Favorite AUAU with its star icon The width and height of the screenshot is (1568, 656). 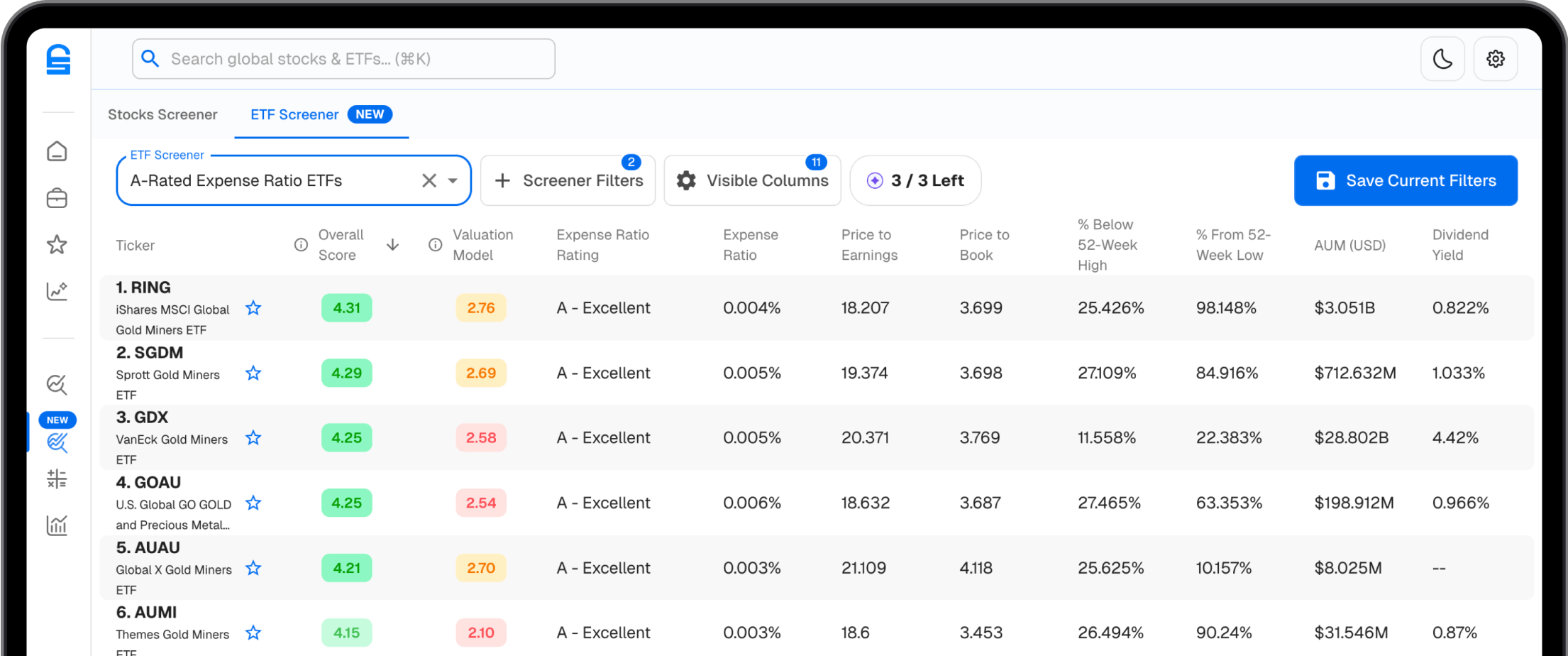tap(253, 568)
